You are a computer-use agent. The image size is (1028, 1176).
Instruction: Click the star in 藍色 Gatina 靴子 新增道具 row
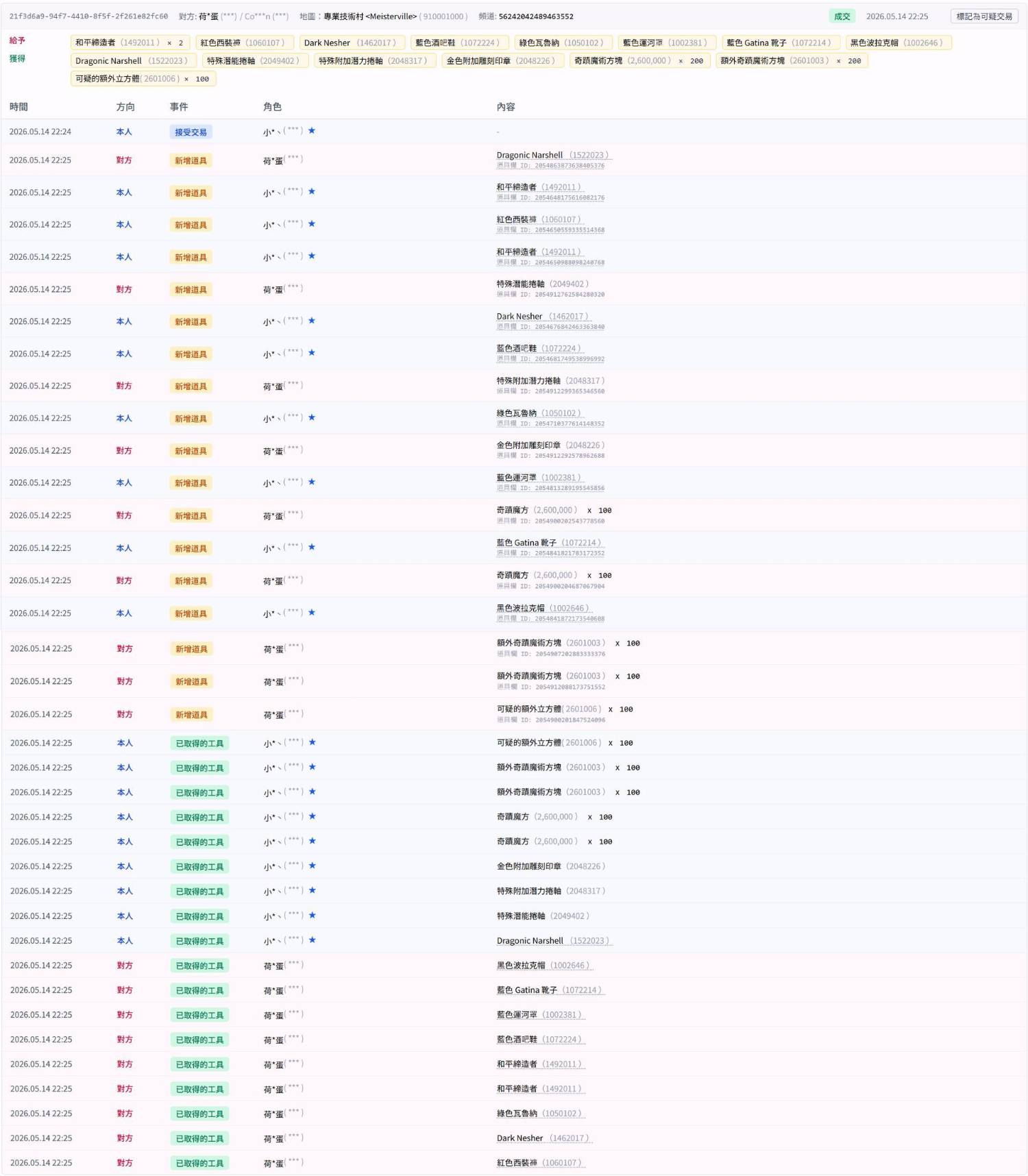(312, 547)
